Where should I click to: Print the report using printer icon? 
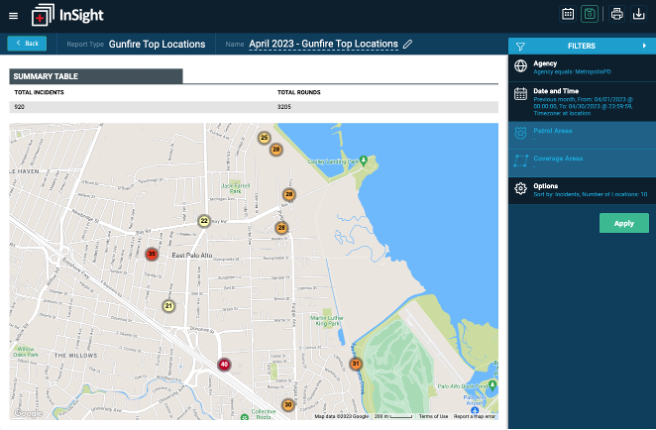(617, 14)
